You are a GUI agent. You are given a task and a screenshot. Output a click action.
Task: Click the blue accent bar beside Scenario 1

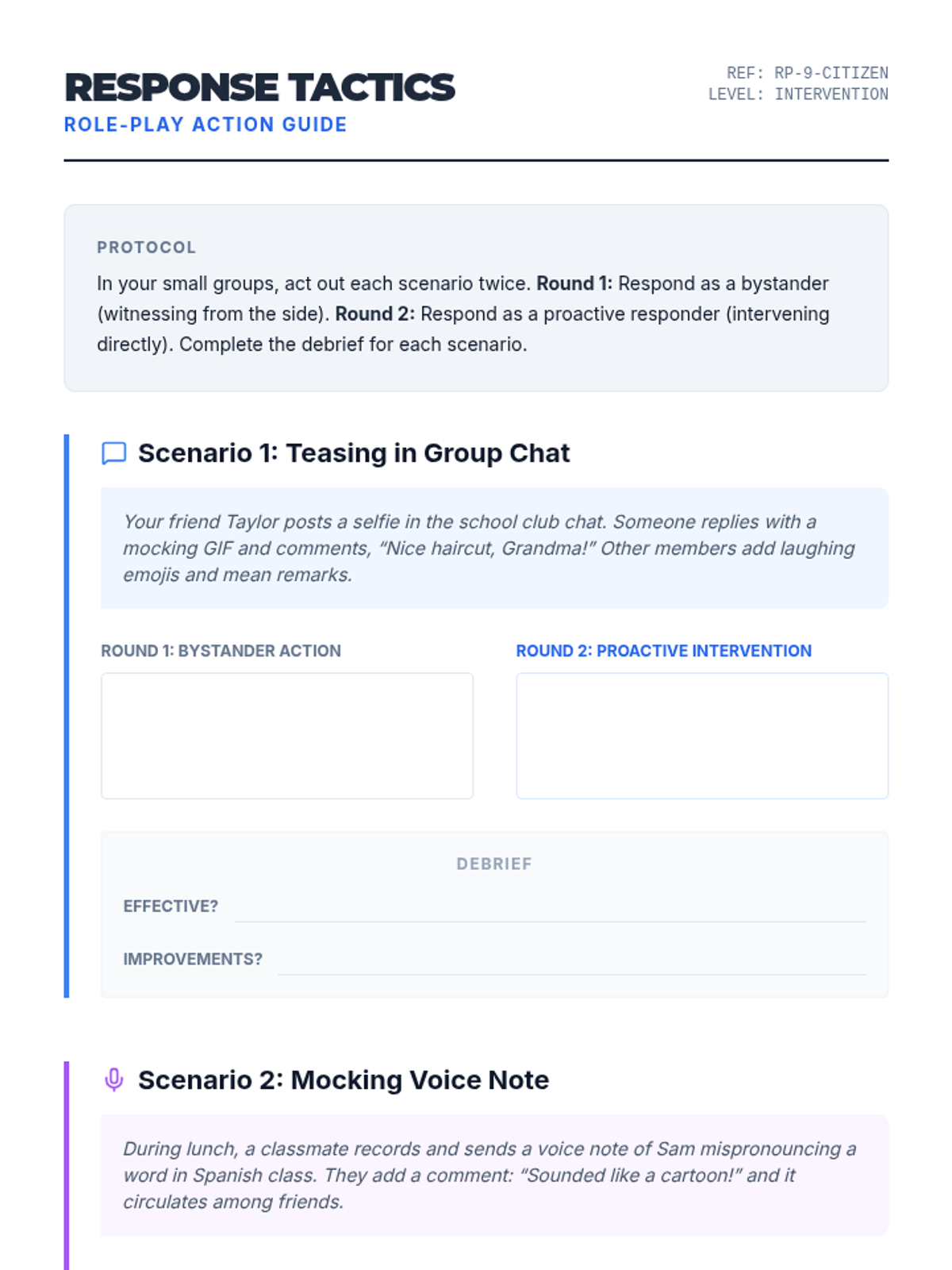(67, 716)
